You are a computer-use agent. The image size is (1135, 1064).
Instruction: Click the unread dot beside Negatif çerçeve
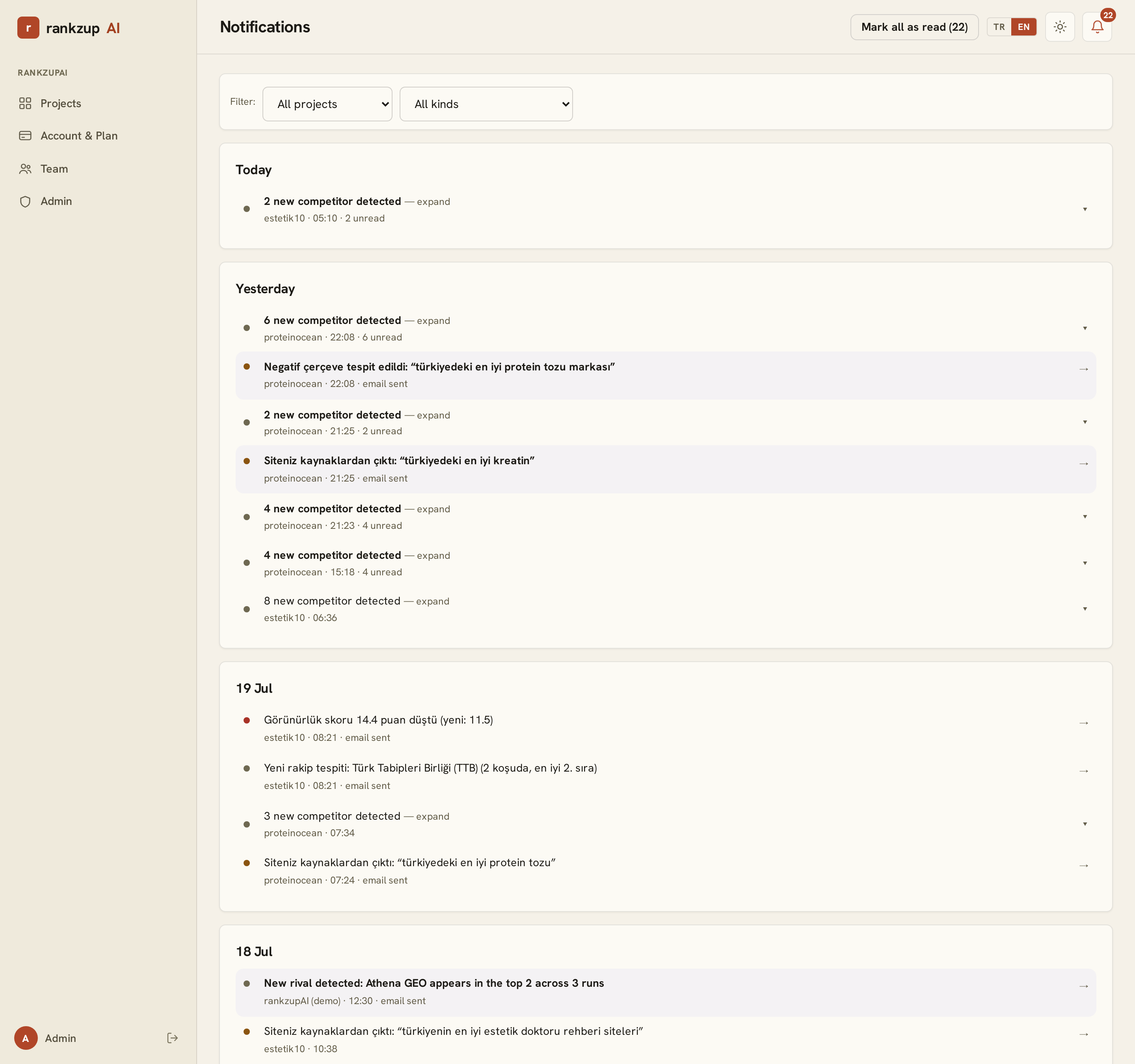[x=247, y=366]
